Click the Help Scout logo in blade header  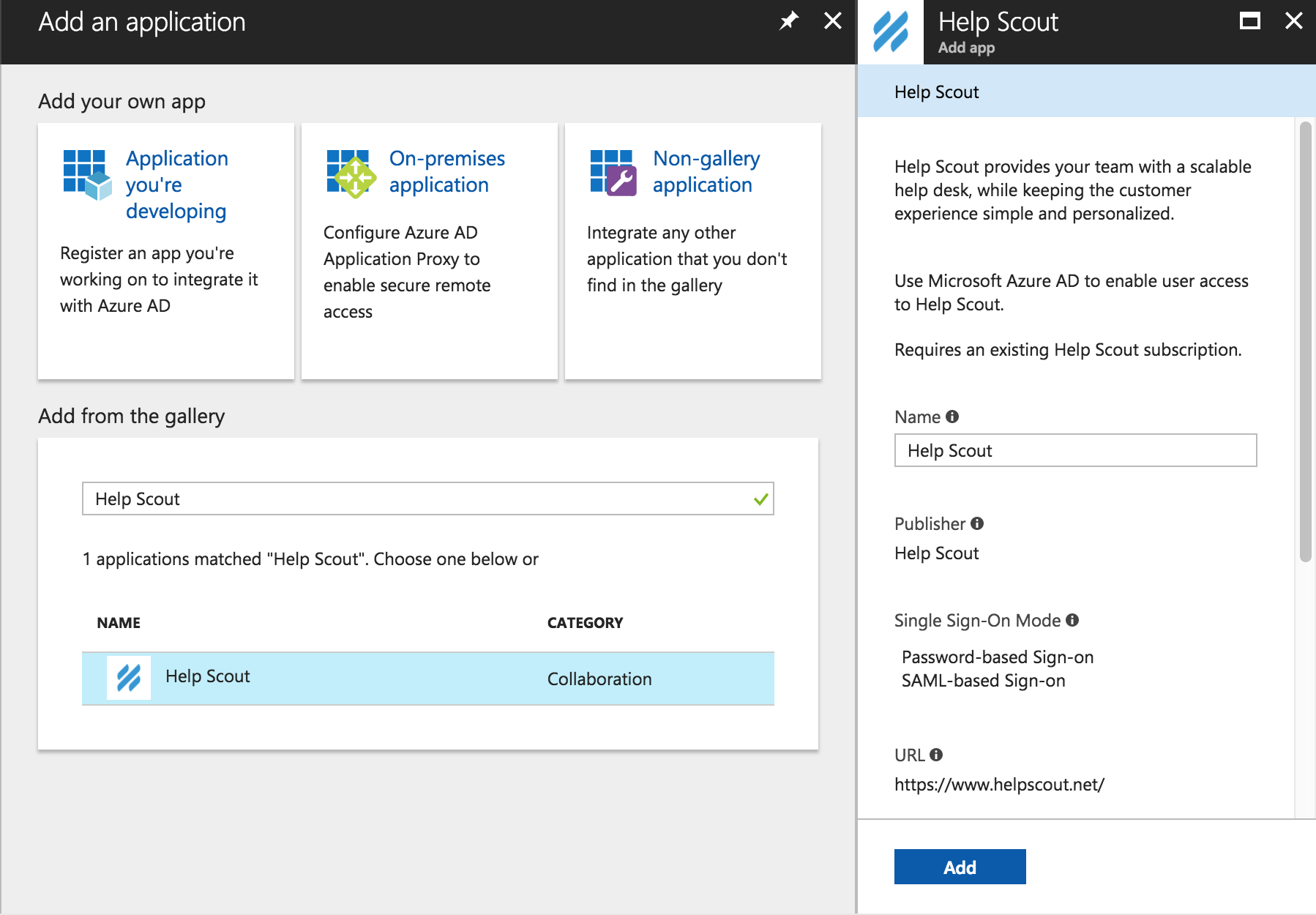tap(891, 32)
